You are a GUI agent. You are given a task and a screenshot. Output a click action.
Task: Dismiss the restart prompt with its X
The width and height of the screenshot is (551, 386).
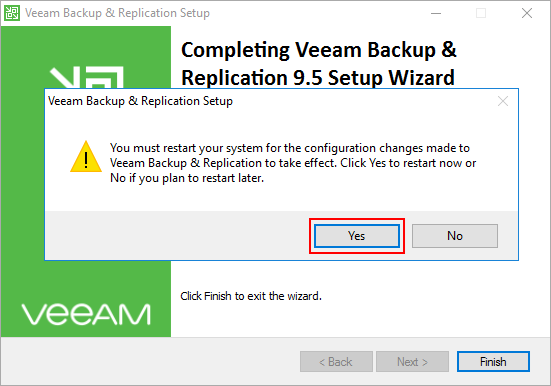point(503,101)
